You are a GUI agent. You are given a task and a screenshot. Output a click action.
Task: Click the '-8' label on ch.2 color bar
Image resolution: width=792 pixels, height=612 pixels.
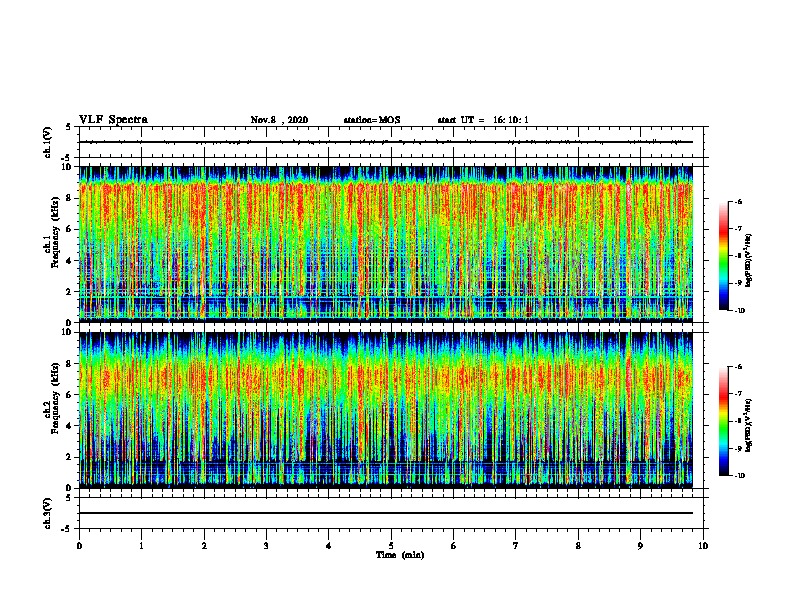pos(738,421)
